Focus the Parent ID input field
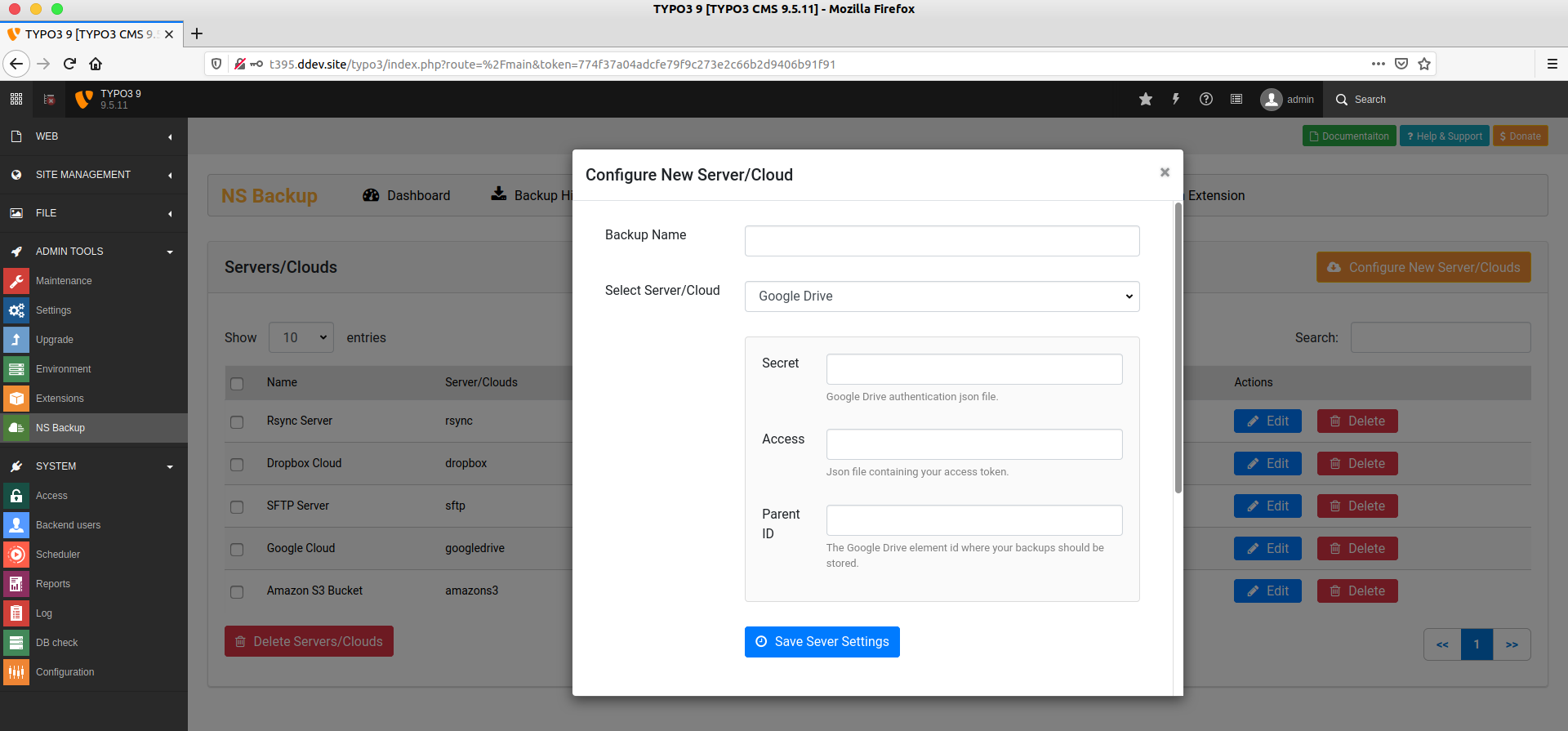The image size is (1568, 731). coord(974,520)
